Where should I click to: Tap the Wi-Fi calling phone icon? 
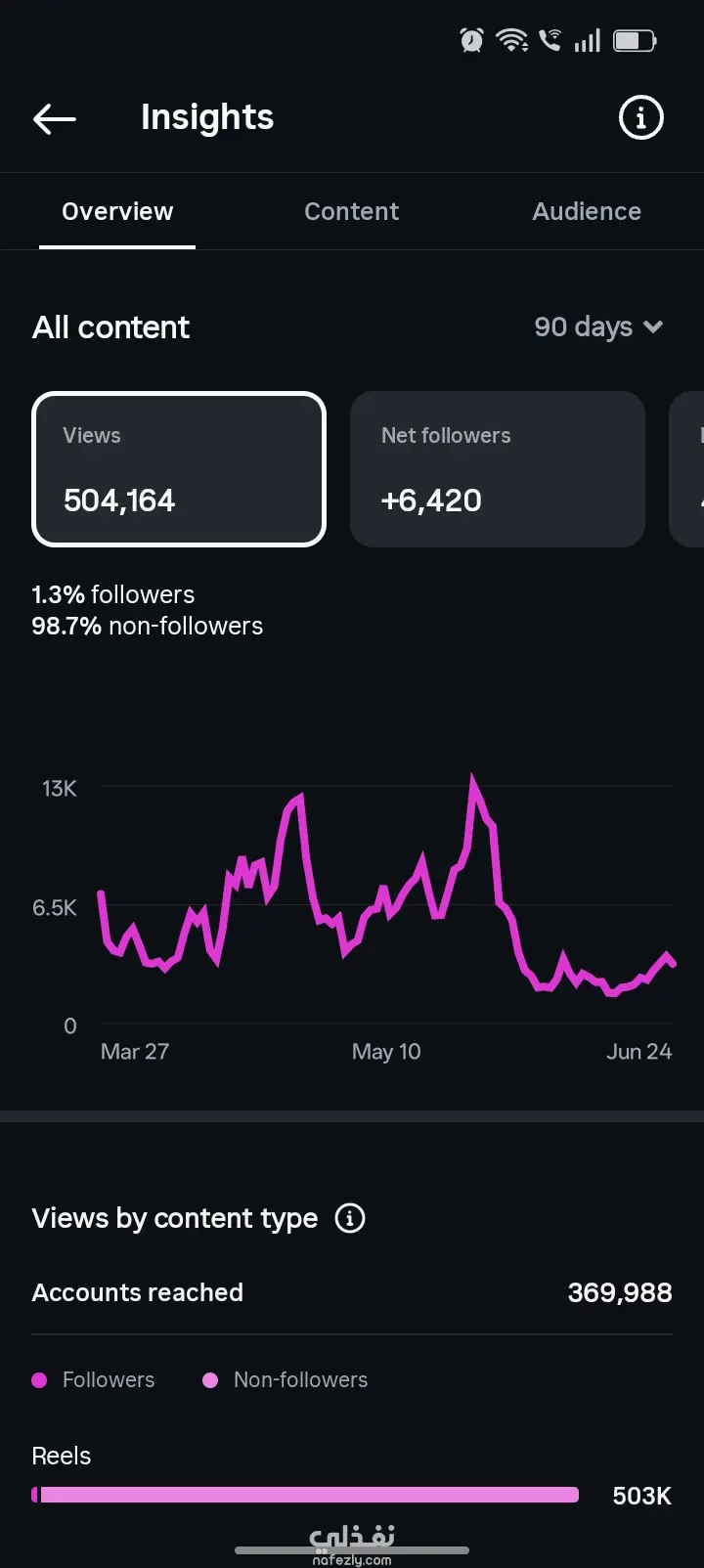click(x=550, y=40)
